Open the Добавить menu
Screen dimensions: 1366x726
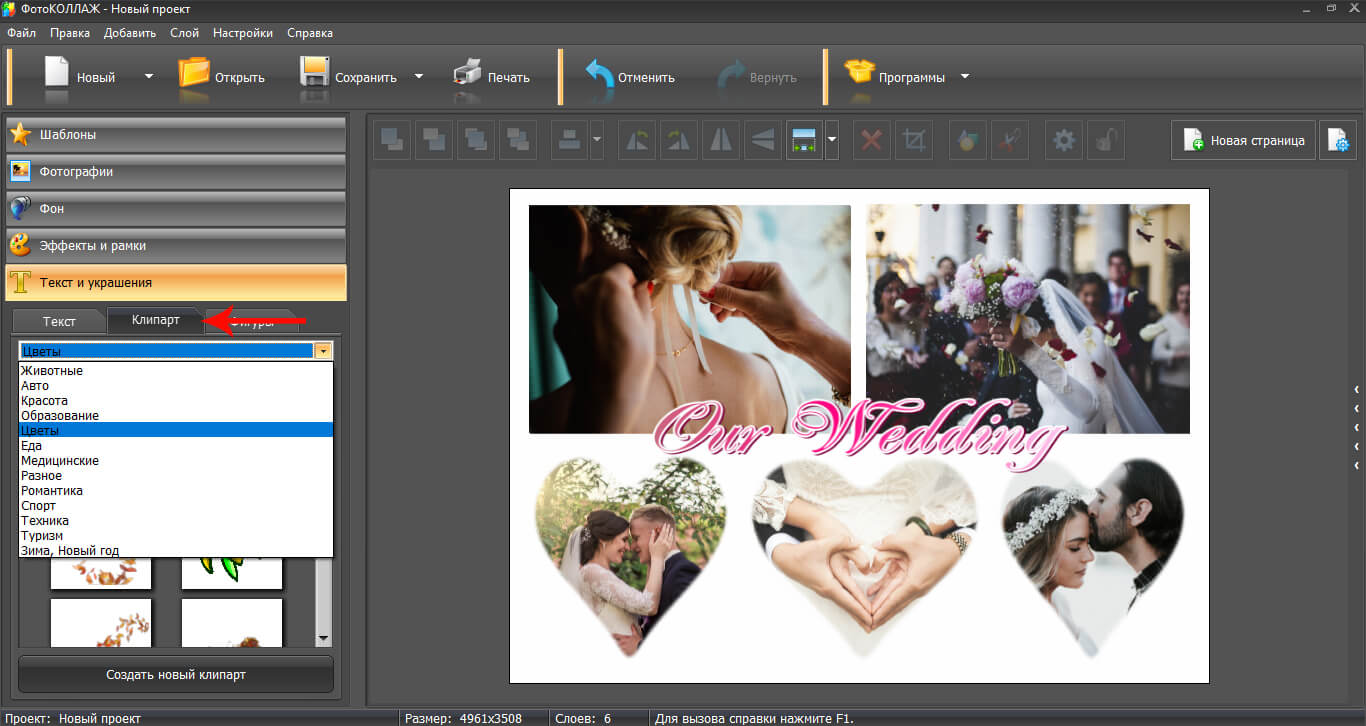[x=130, y=33]
